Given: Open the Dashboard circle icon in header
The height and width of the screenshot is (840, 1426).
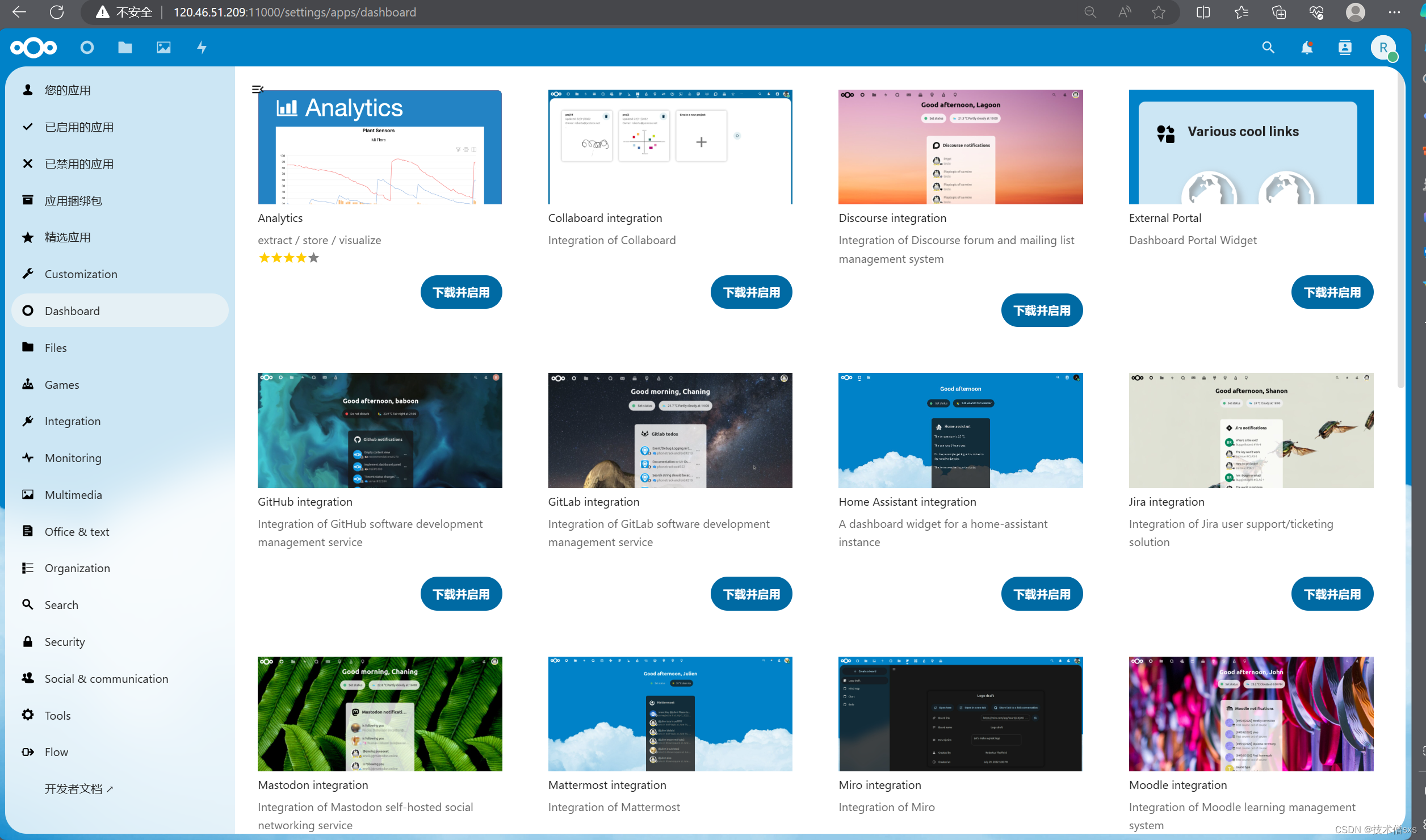Looking at the screenshot, I should click(87, 48).
